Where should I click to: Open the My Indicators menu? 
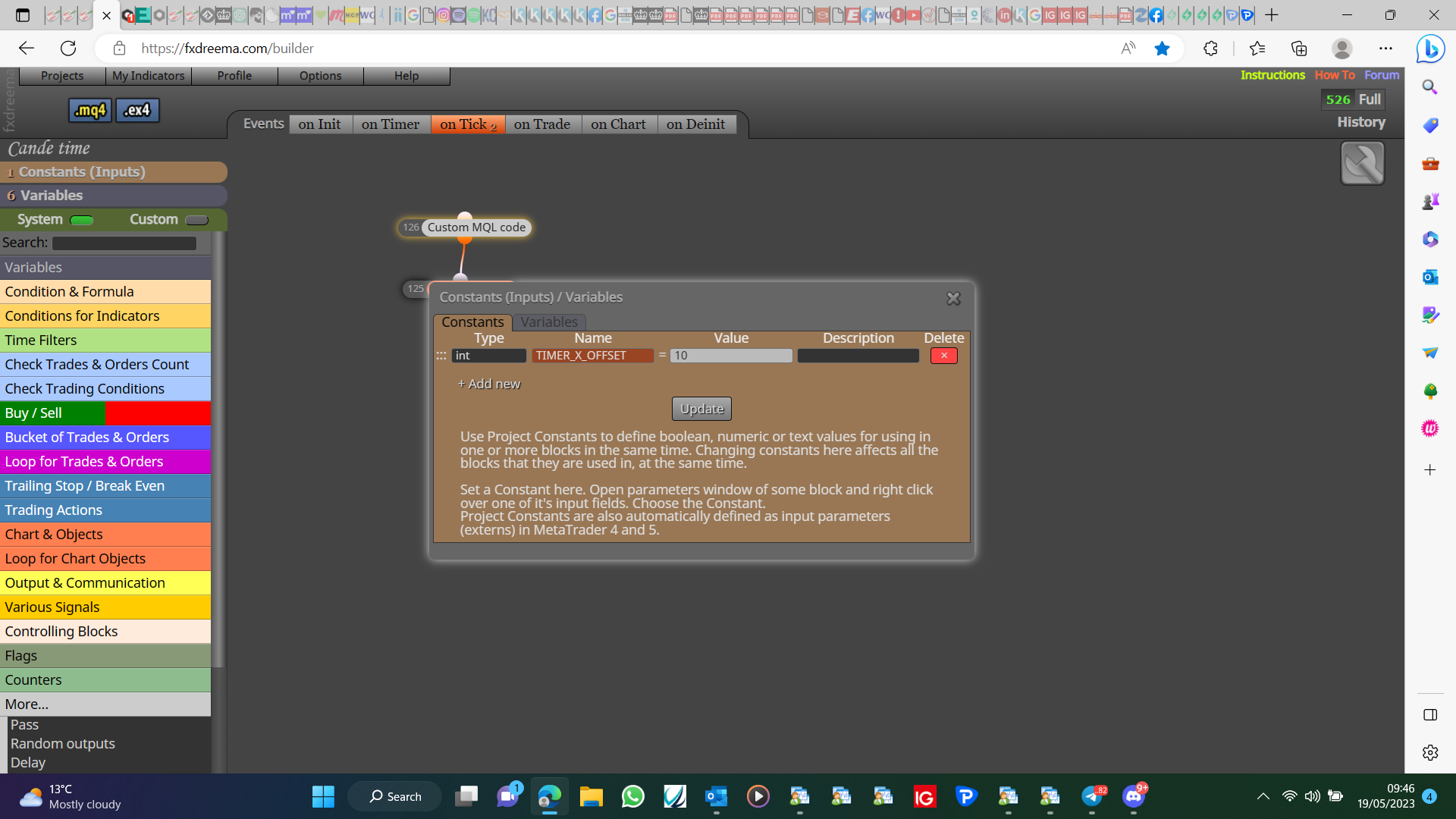click(149, 76)
